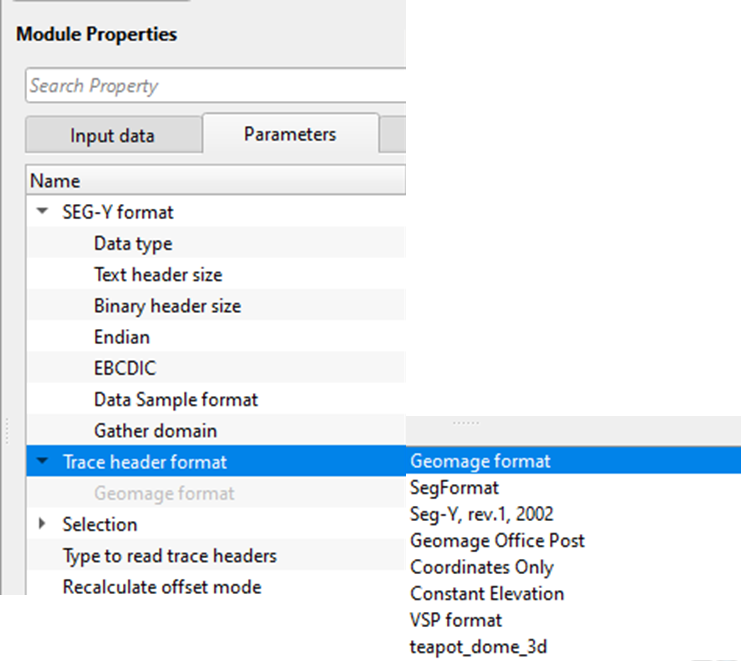741x661 pixels.
Task: Collapse the Trace header format group
Action: coord(42,462)
